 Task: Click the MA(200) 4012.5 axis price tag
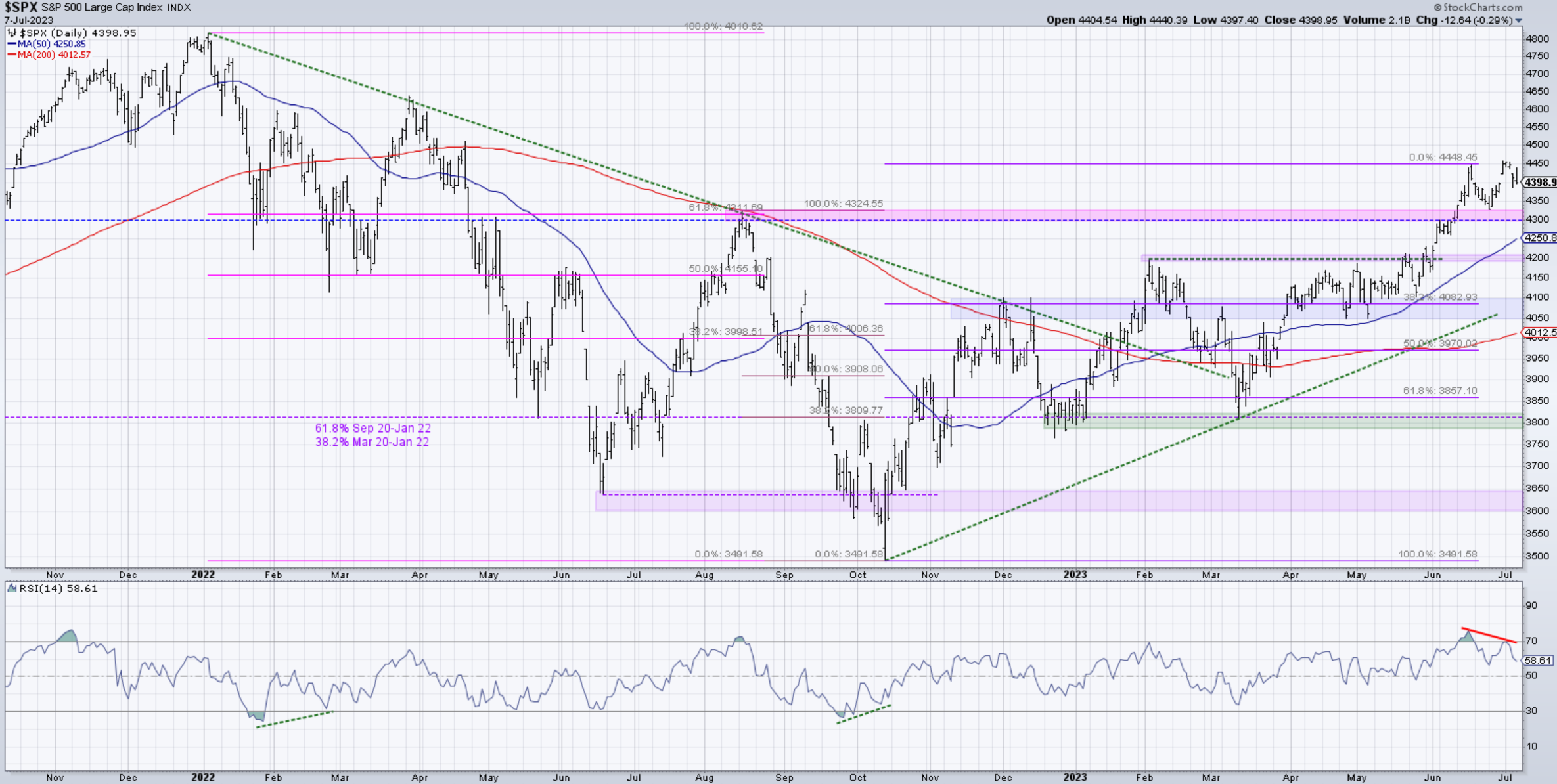pos(1540,333)
